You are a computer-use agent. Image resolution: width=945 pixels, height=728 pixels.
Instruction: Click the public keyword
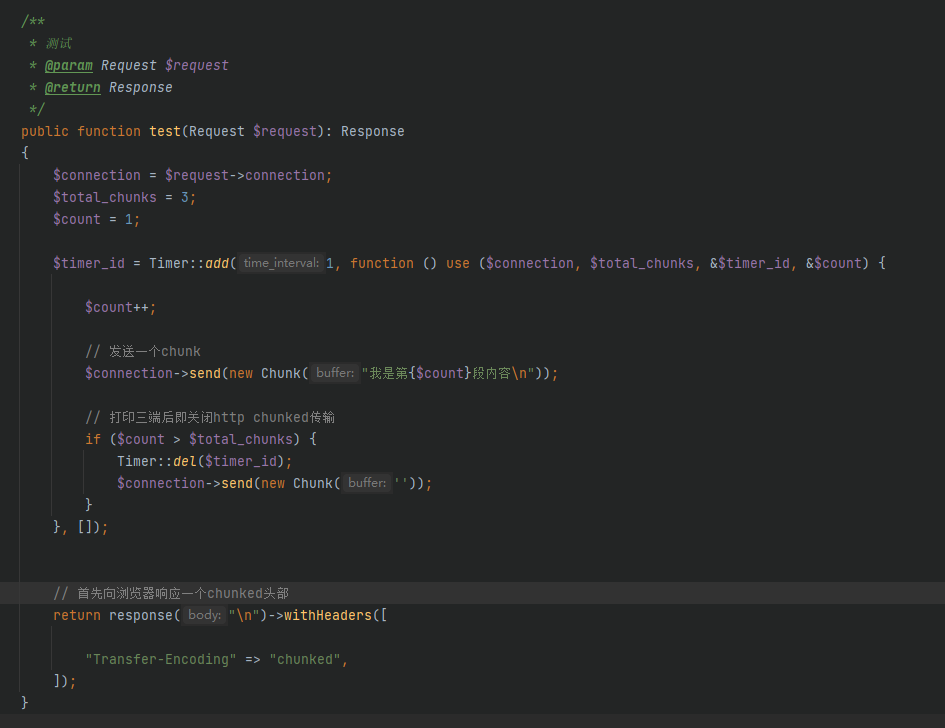[x=45, y=131]
